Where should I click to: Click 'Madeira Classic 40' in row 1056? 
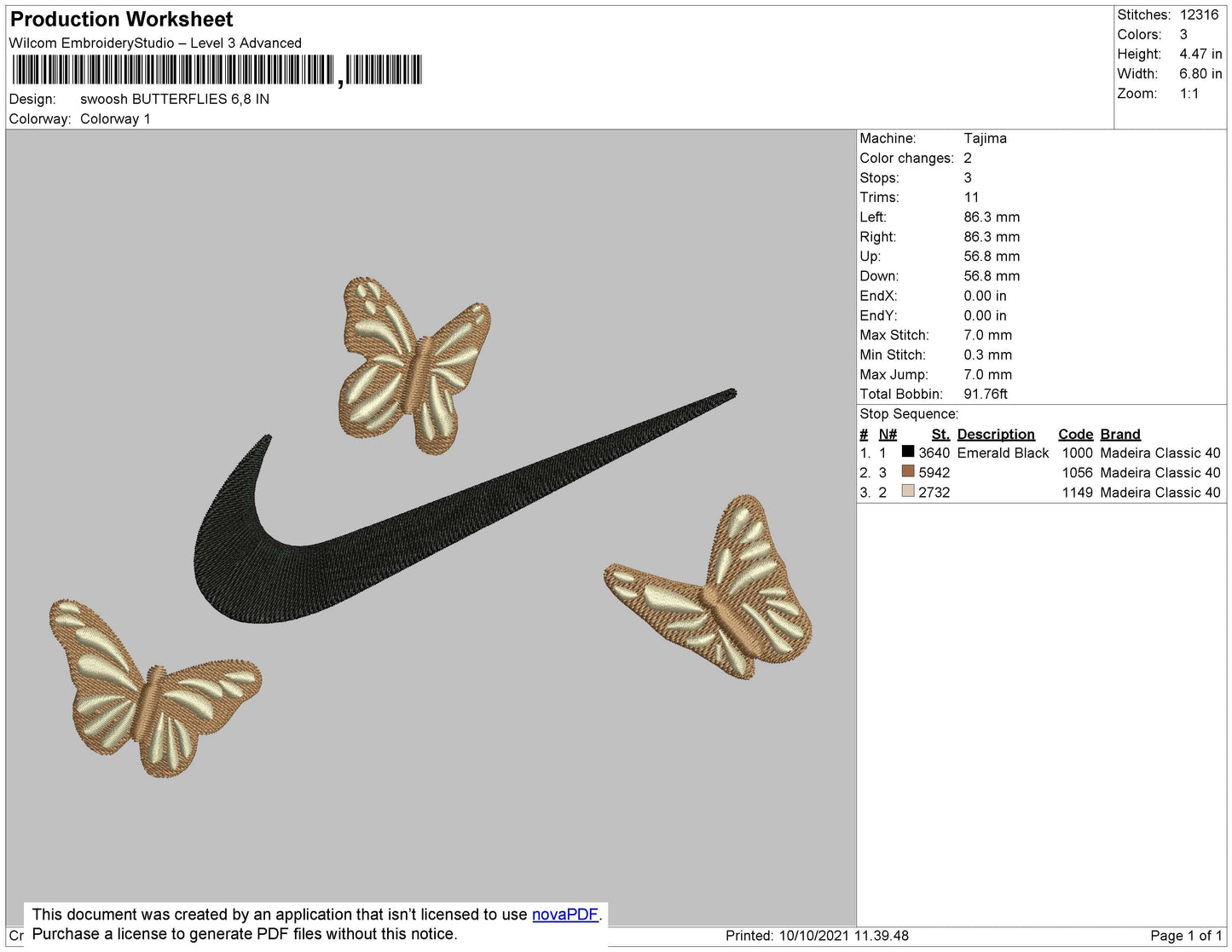tap(1160, 472)
